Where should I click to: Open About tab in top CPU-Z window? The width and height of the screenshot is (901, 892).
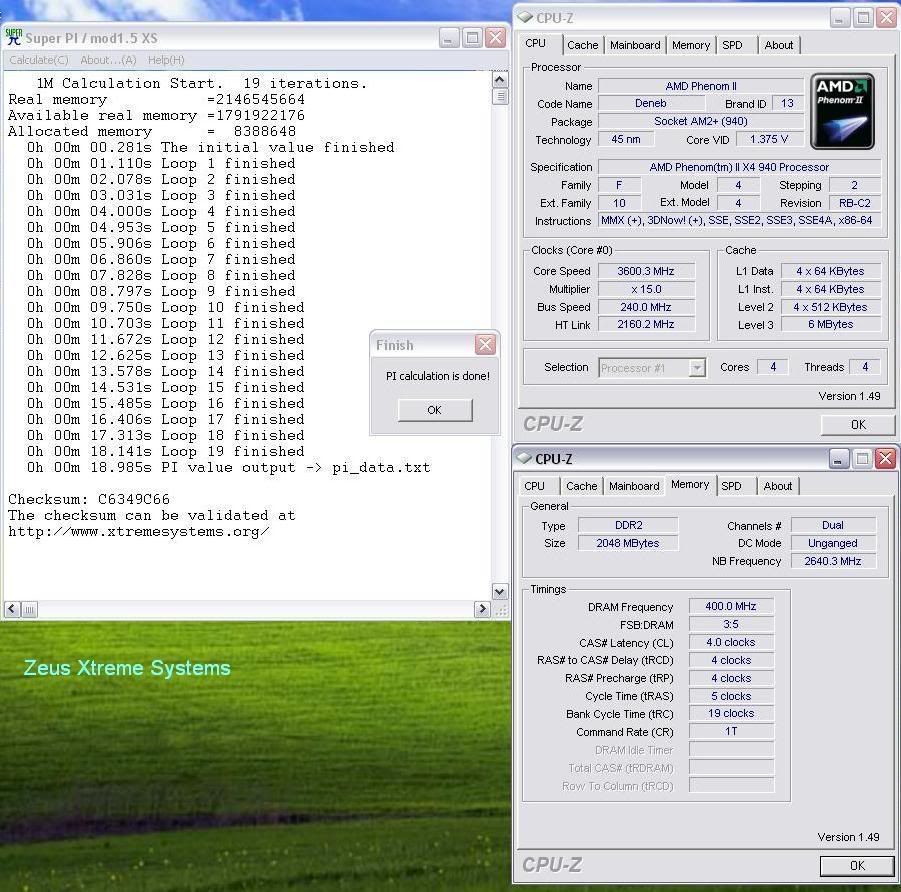coord(779,45)
